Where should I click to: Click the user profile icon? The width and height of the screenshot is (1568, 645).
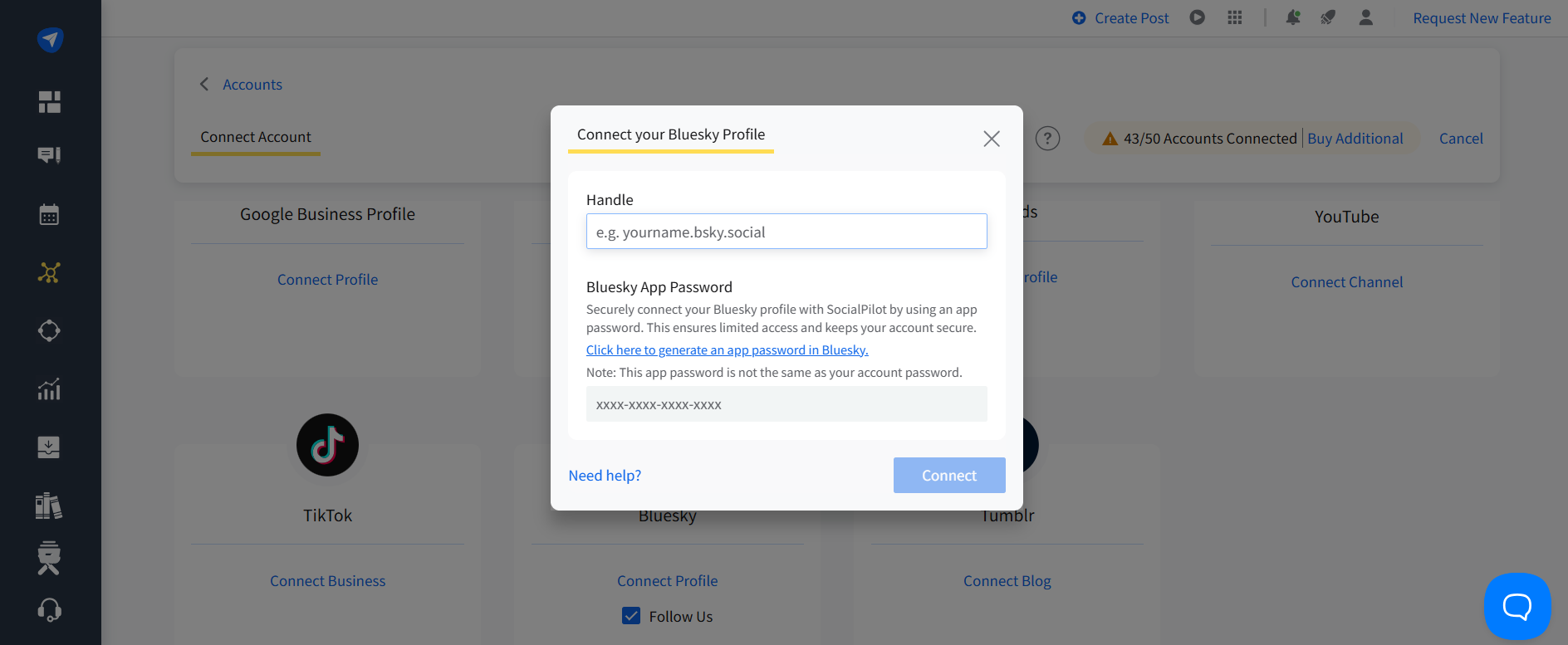coord(1365,17)
